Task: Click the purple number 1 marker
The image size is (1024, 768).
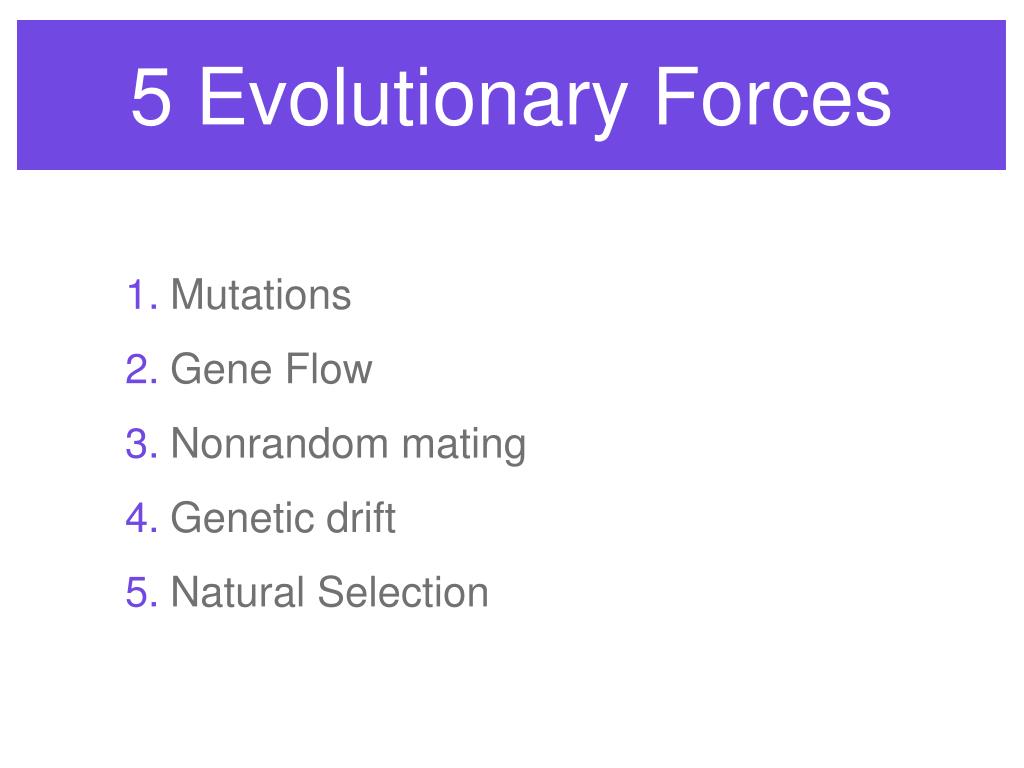Action: pos(142,295)
